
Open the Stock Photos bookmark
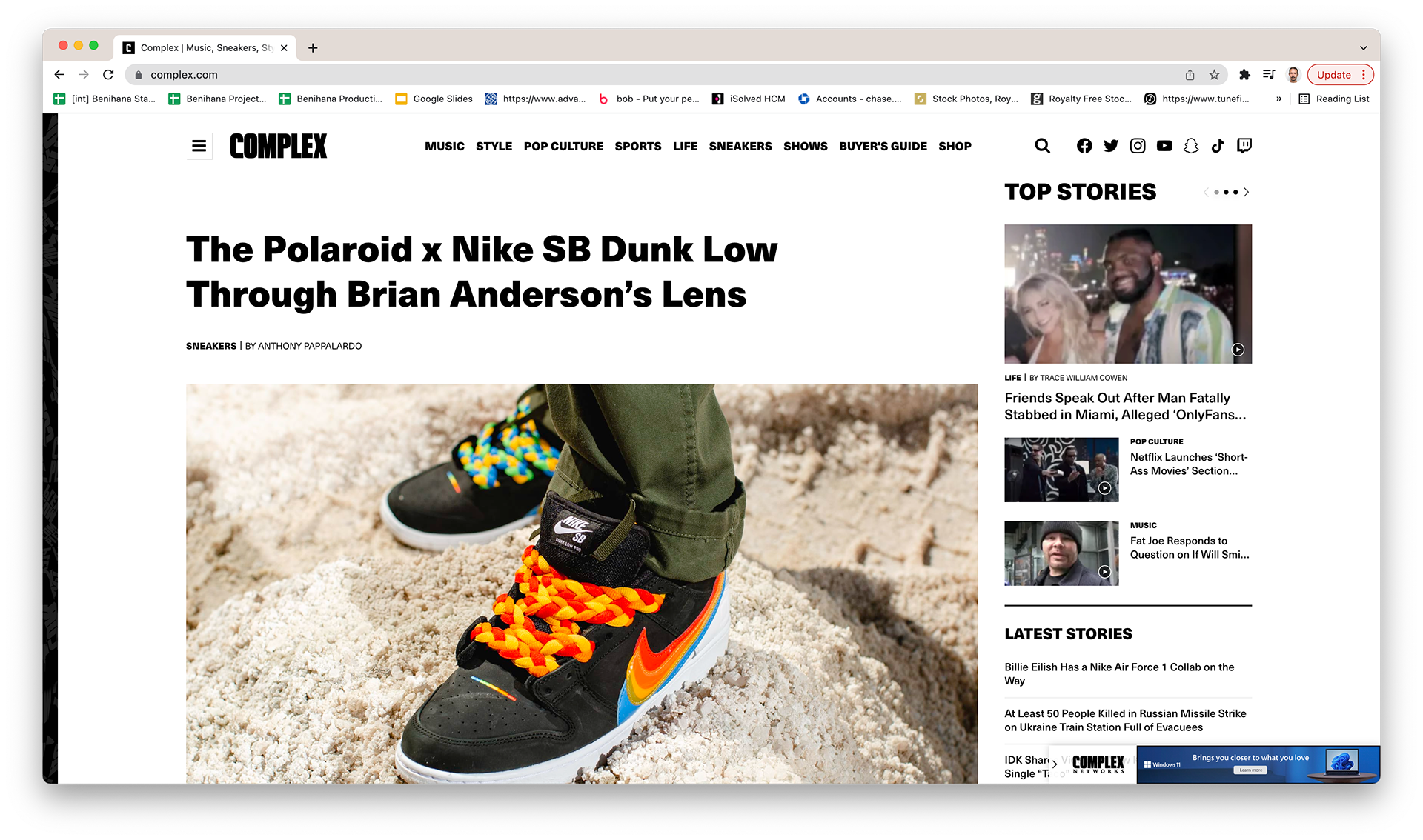coord(966,99)
